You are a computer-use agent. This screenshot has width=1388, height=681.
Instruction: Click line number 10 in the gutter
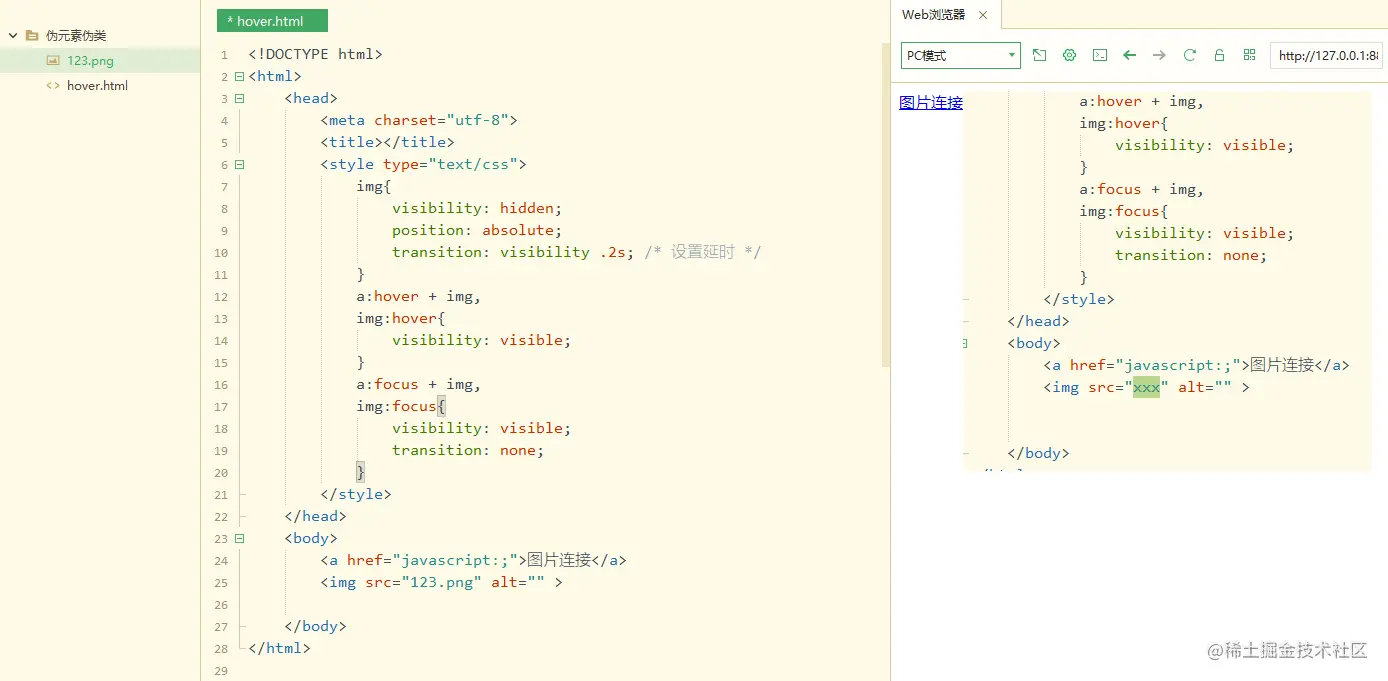221,253
